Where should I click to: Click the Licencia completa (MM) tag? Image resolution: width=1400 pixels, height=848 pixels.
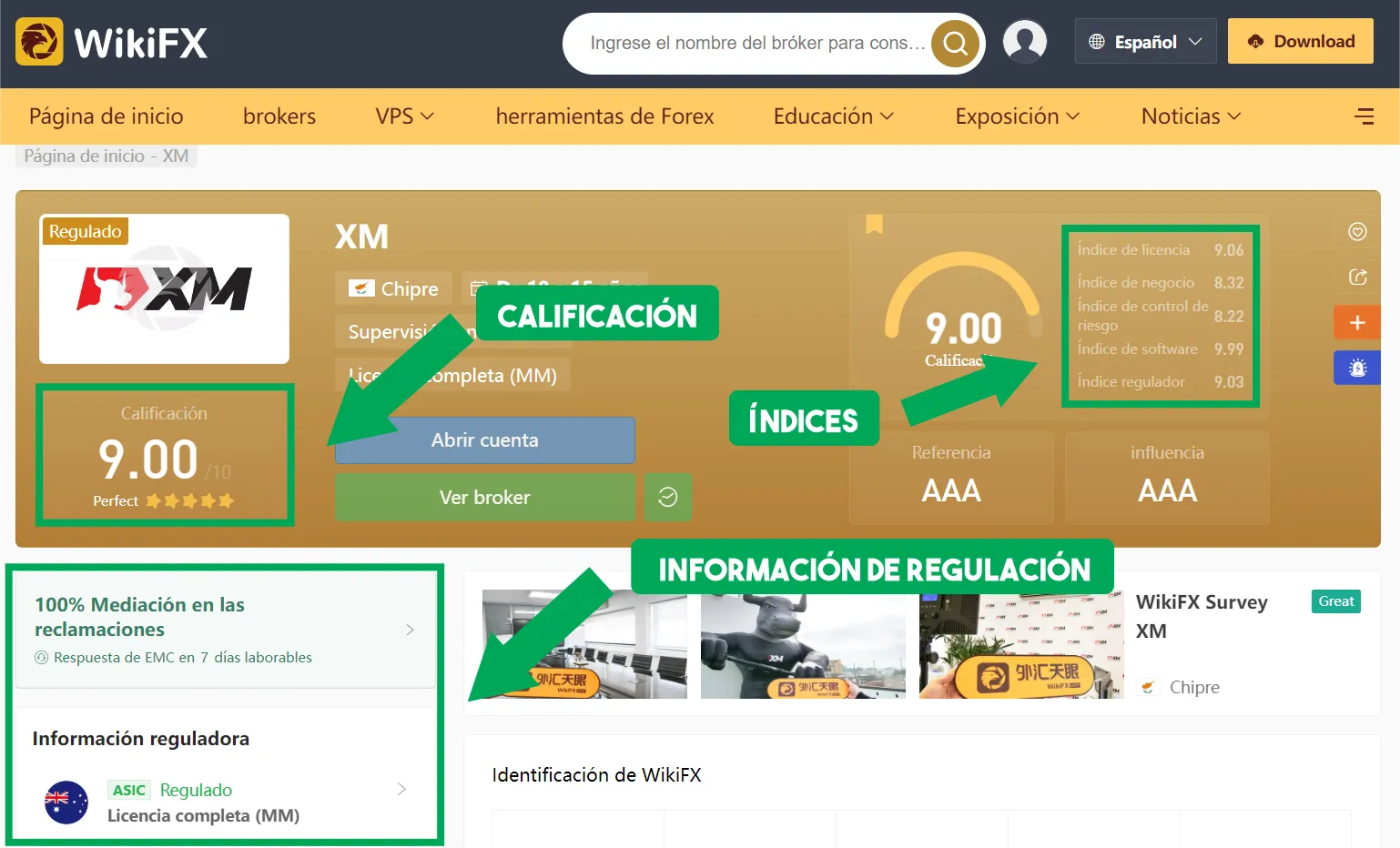[x=452, y=376]
